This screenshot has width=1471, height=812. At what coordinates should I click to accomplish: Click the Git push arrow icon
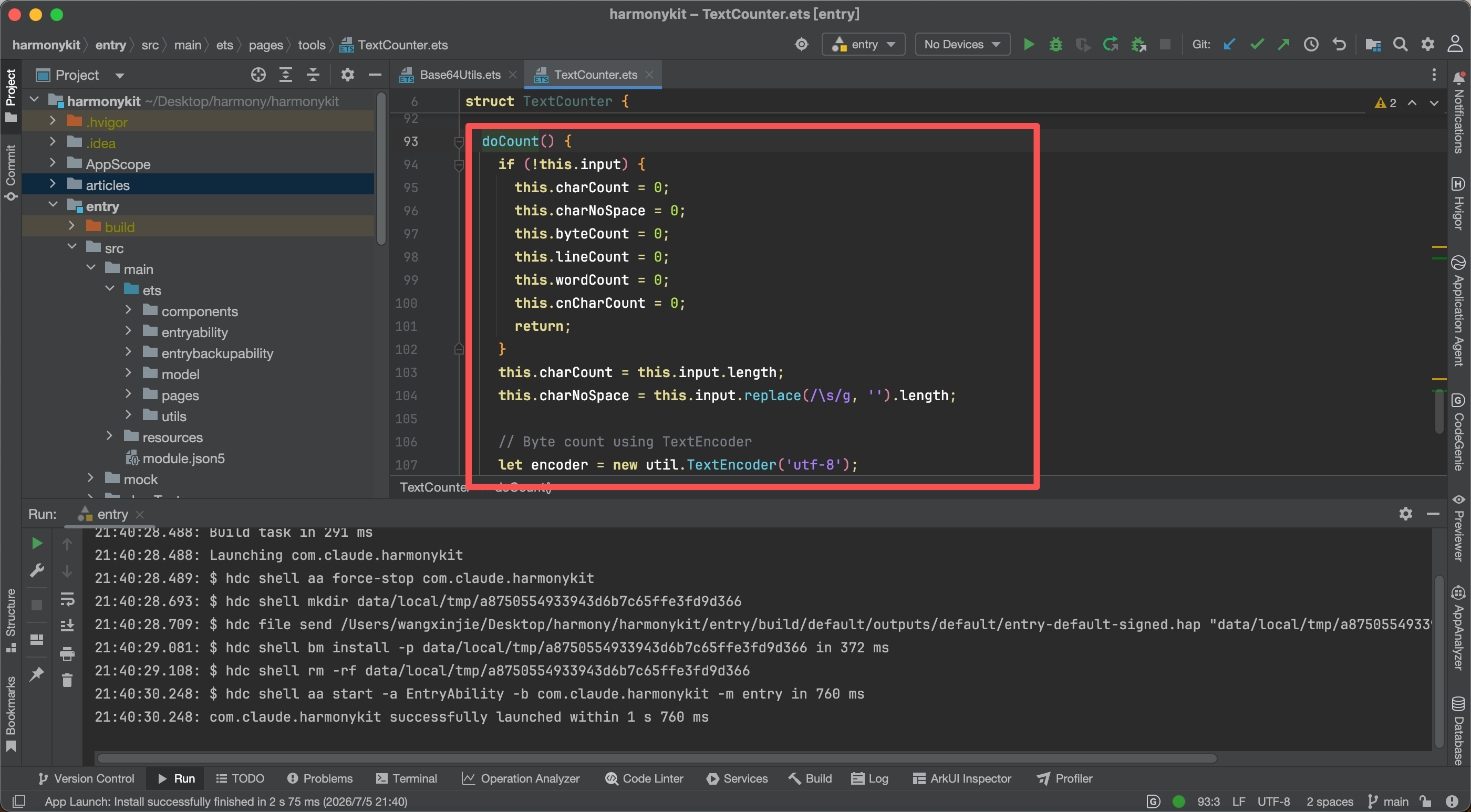[x=1283, y=45]
